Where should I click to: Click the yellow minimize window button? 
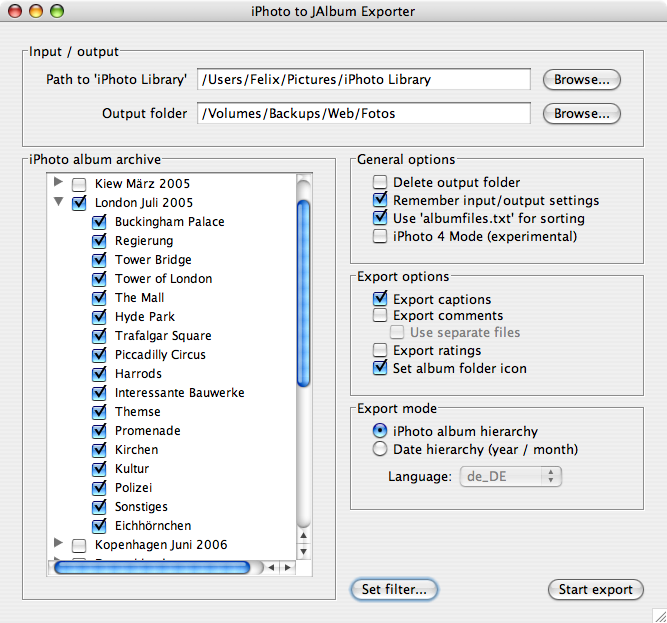(36, 11)
